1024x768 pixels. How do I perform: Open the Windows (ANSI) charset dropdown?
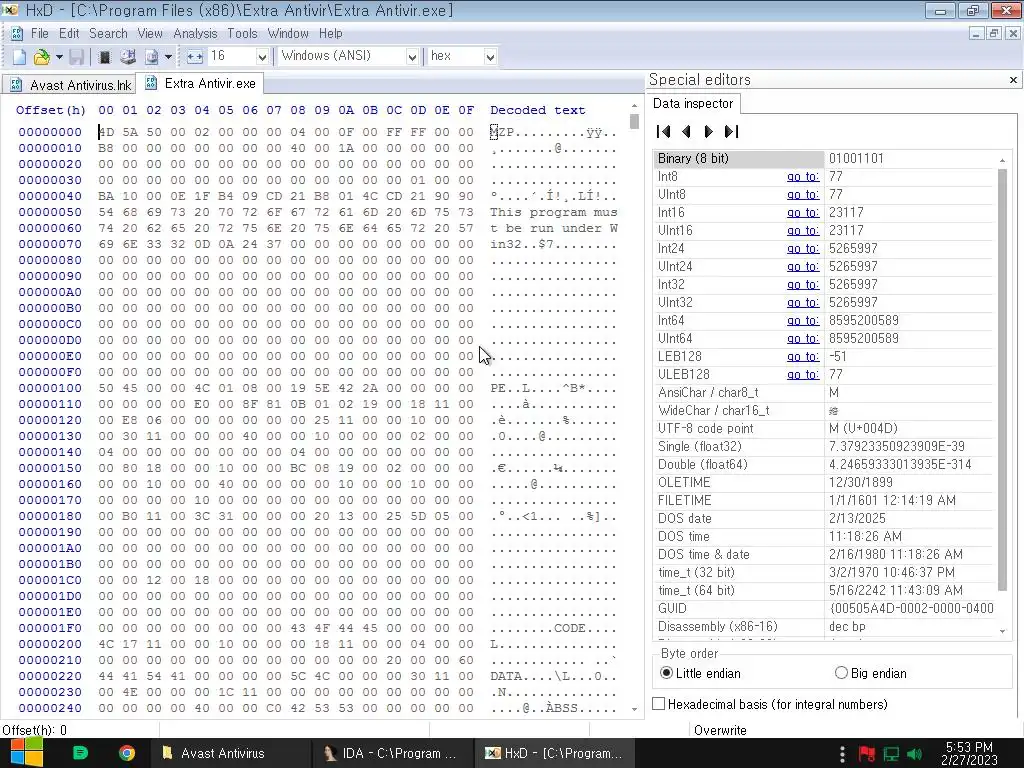412,57
